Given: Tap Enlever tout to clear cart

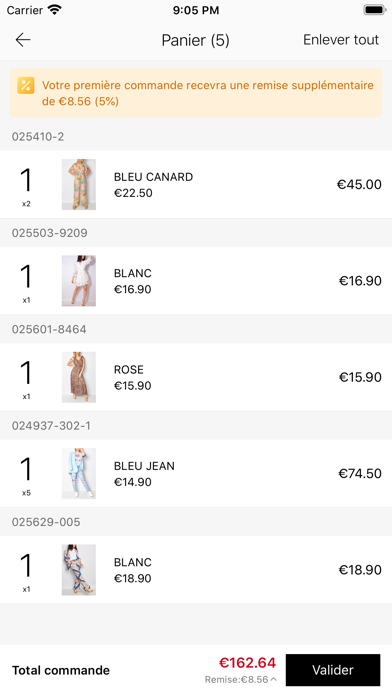Looking at the screenshot, I should pyautogui.click(x=341, y=40).
